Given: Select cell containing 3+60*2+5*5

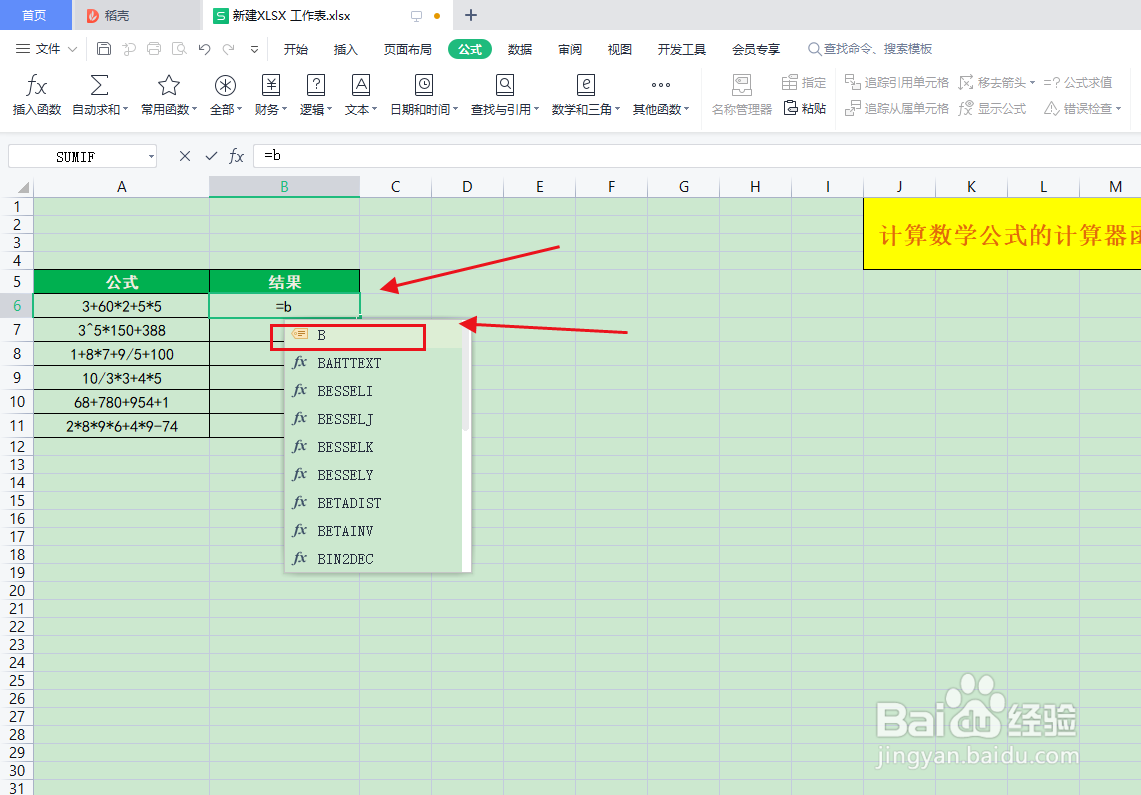Looking at the screenshot, I should (x=122, y=306).
